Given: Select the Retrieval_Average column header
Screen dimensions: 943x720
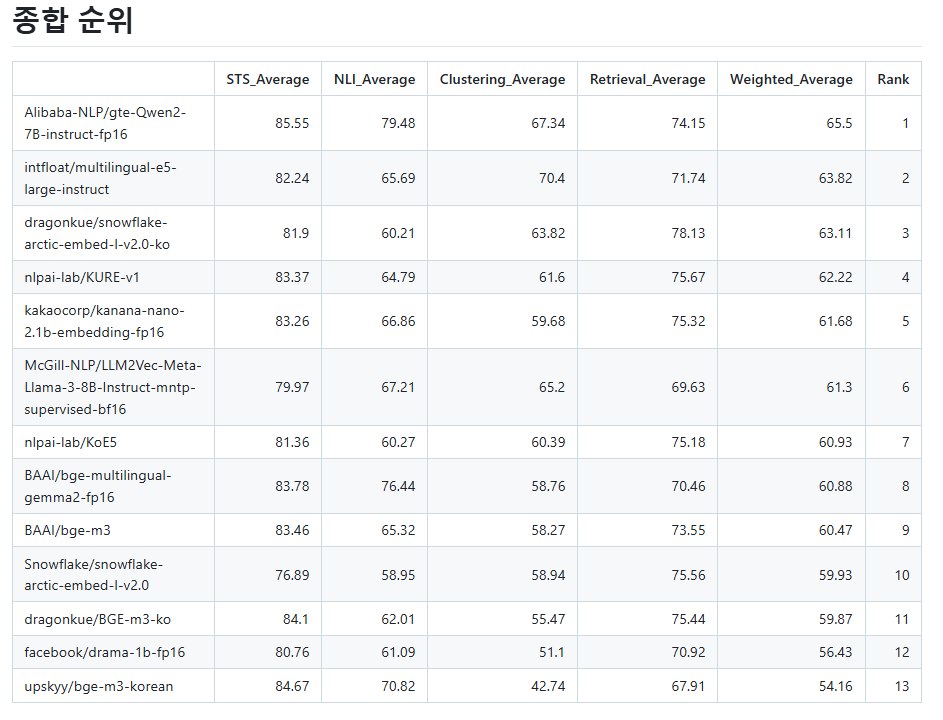Looking at the screenshot, I should pyautogui.click(x=647, y=79).
